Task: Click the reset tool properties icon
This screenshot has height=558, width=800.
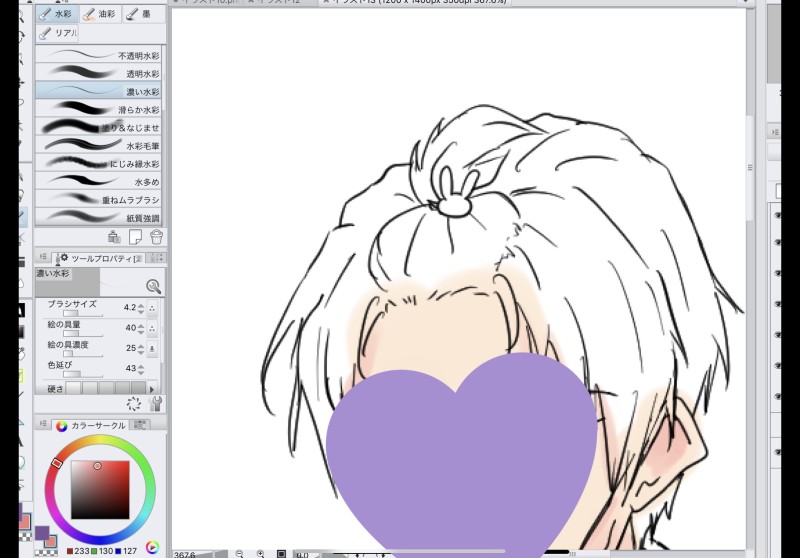Action: 134,404
